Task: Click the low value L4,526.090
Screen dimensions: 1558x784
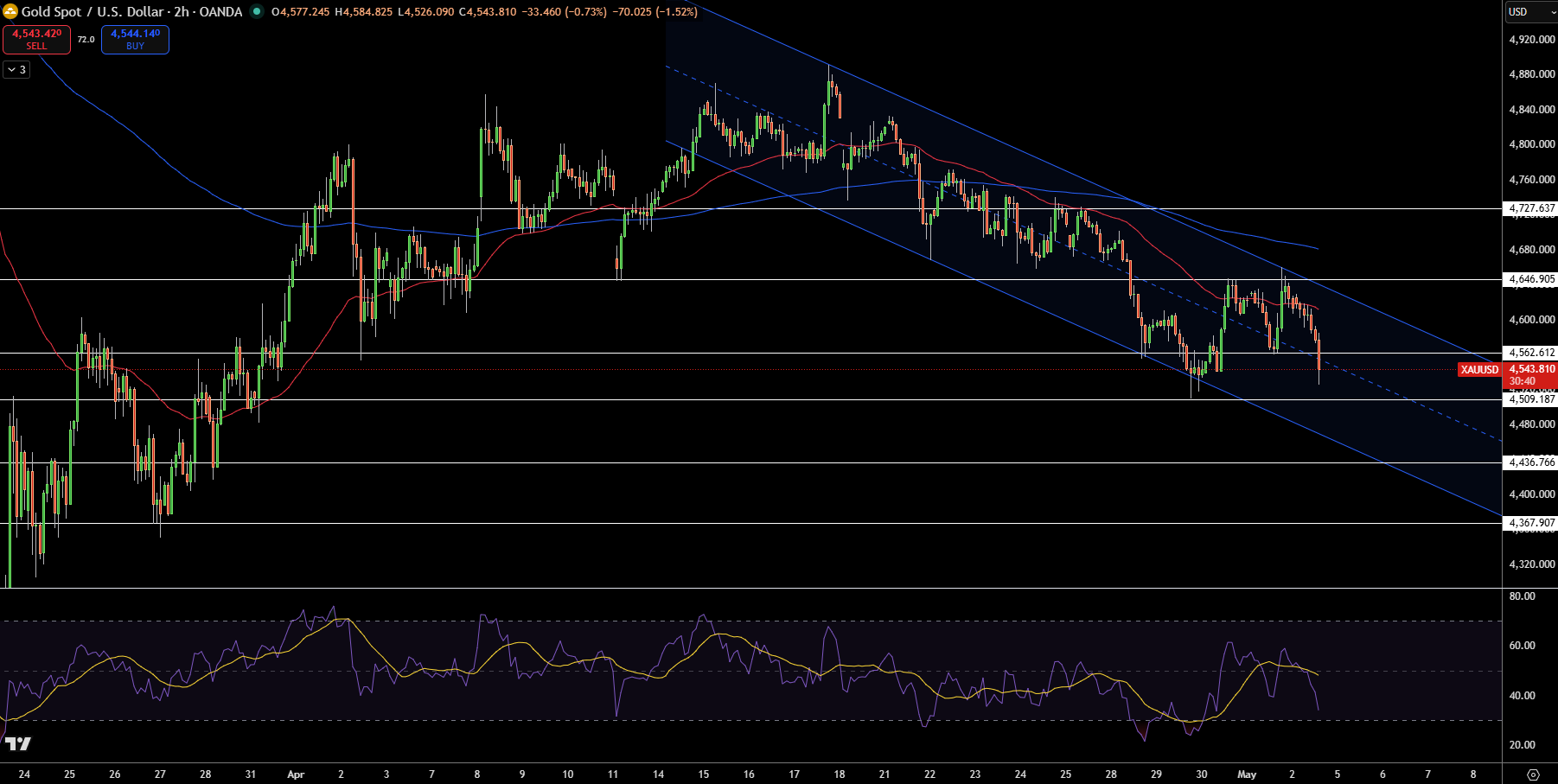Action: (x=426, y=12)
